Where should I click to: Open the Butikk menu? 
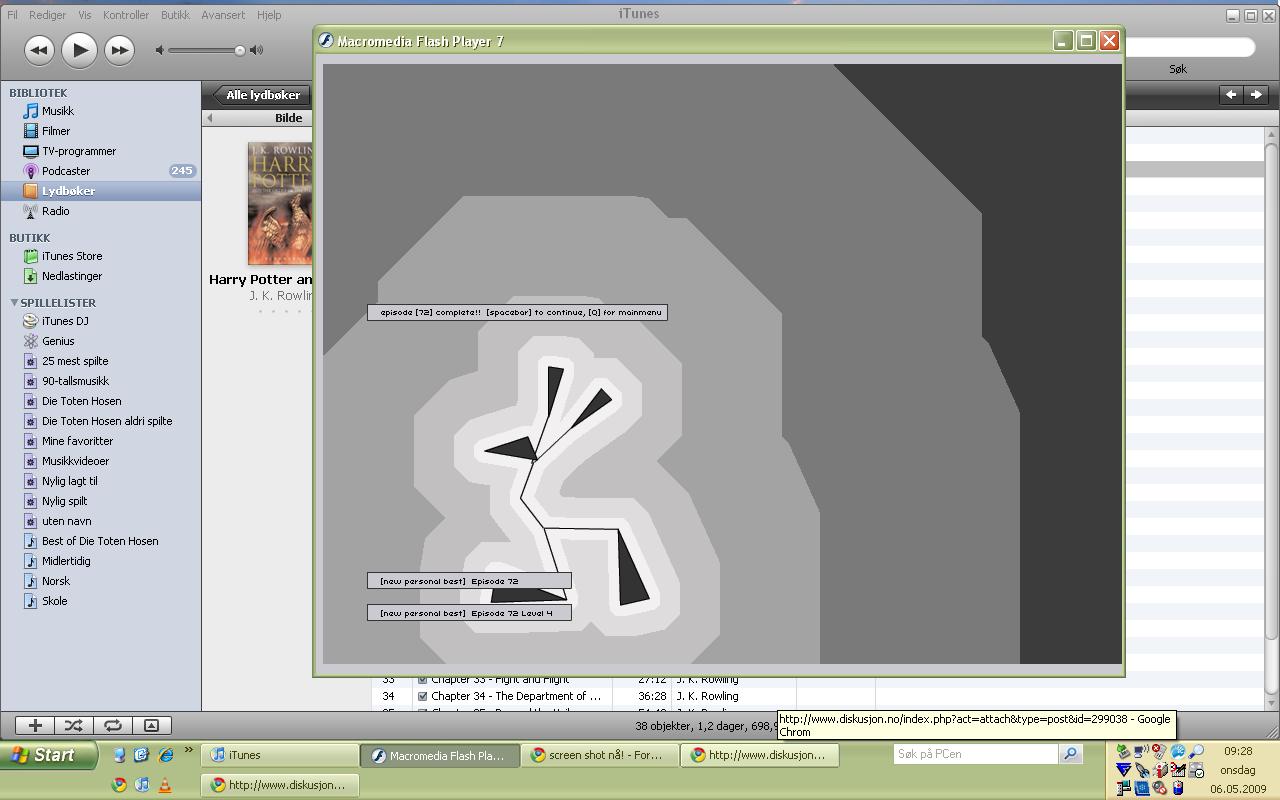coord(175,15)
